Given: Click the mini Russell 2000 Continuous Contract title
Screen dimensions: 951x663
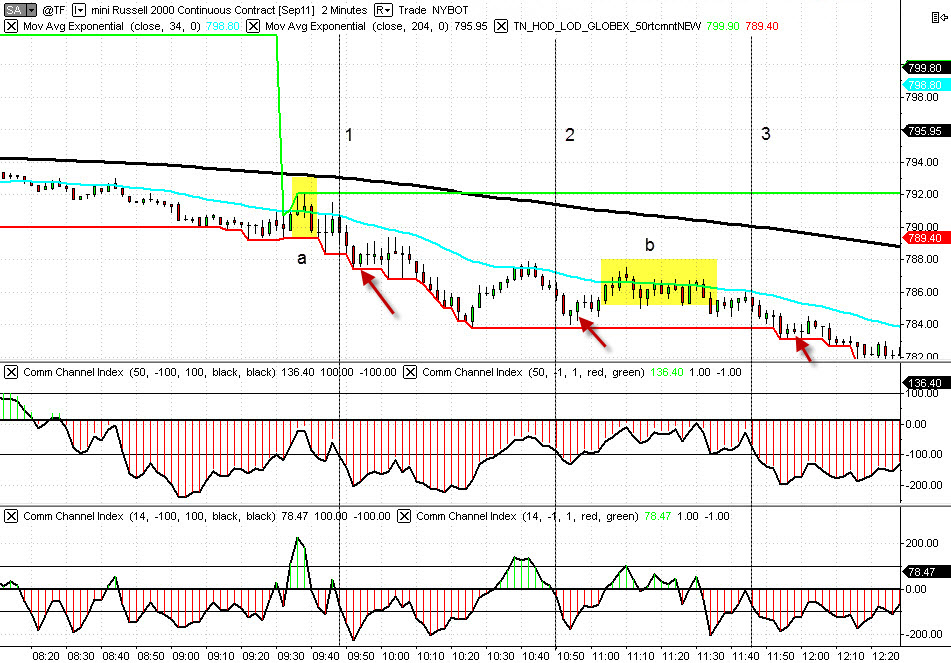Looking at the screenshot, I should (x=203, y=10).
